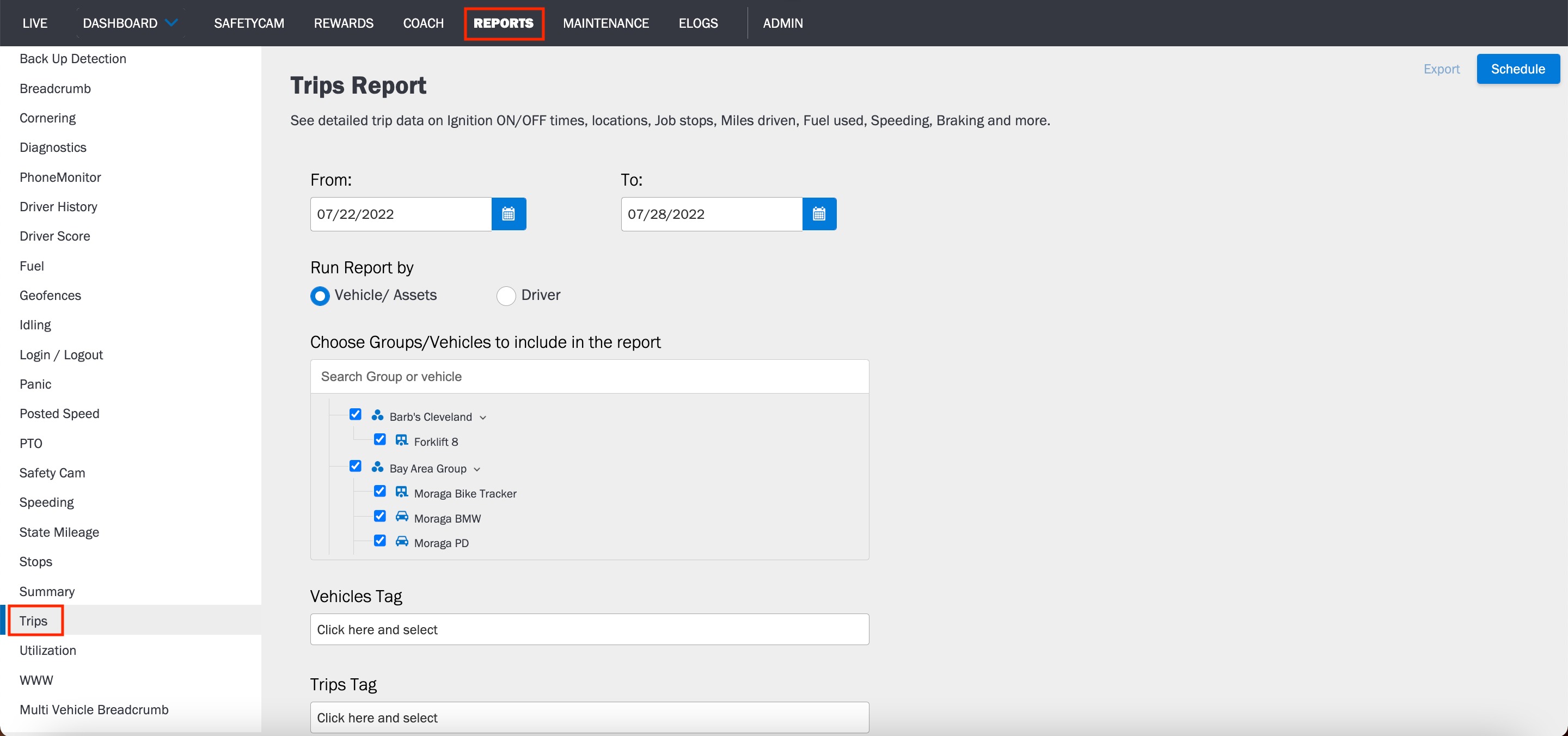
Task: Expand the Dashboard dropdown arrow
Action: (171, 23)
